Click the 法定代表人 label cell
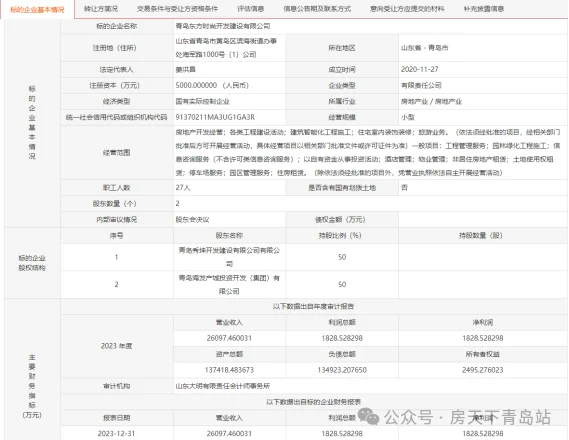This screenshot has width=569, height=440. point(116,69)
